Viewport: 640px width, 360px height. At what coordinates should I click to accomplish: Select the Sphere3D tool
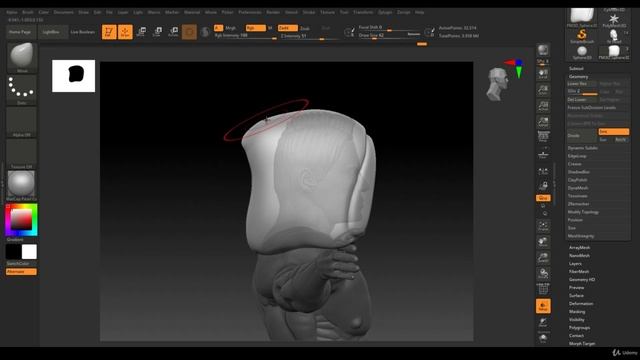tap(582, 53)
